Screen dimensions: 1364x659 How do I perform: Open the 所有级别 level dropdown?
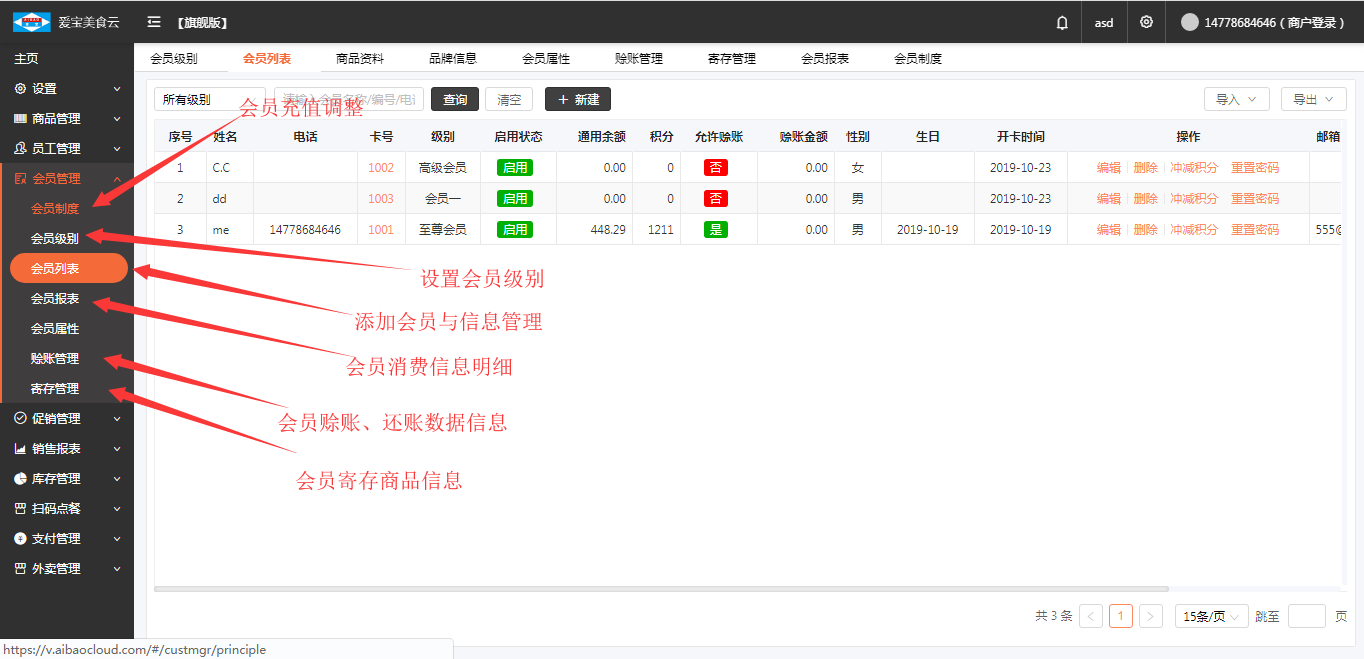click(x=209, y=100)
